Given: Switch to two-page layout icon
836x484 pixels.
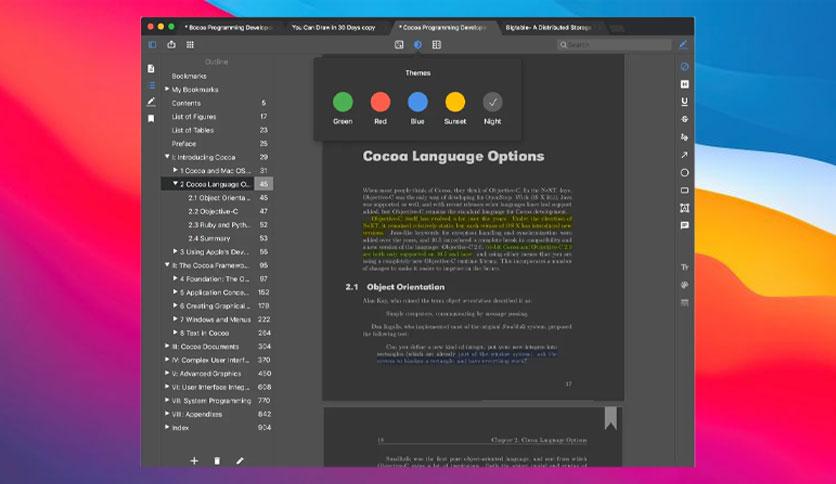Looking at the screenshot, I should (437, 45).
